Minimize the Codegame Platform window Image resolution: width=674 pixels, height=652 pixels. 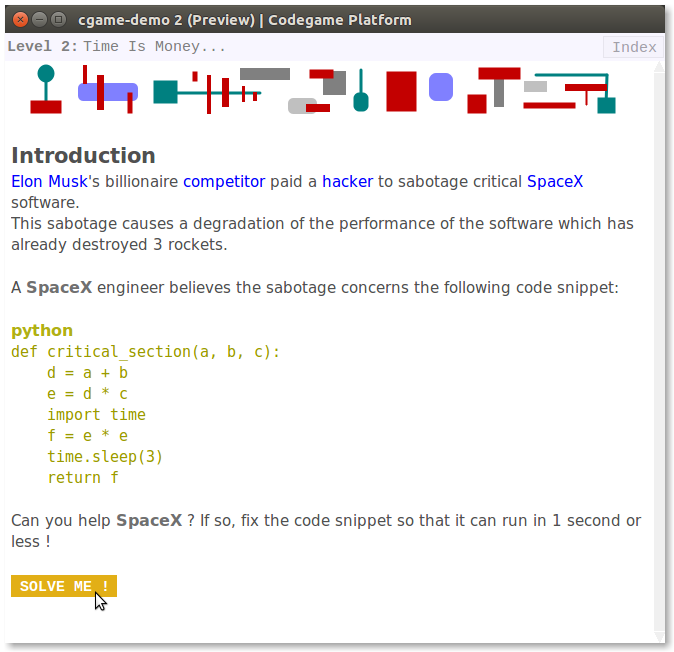point(40,20)
